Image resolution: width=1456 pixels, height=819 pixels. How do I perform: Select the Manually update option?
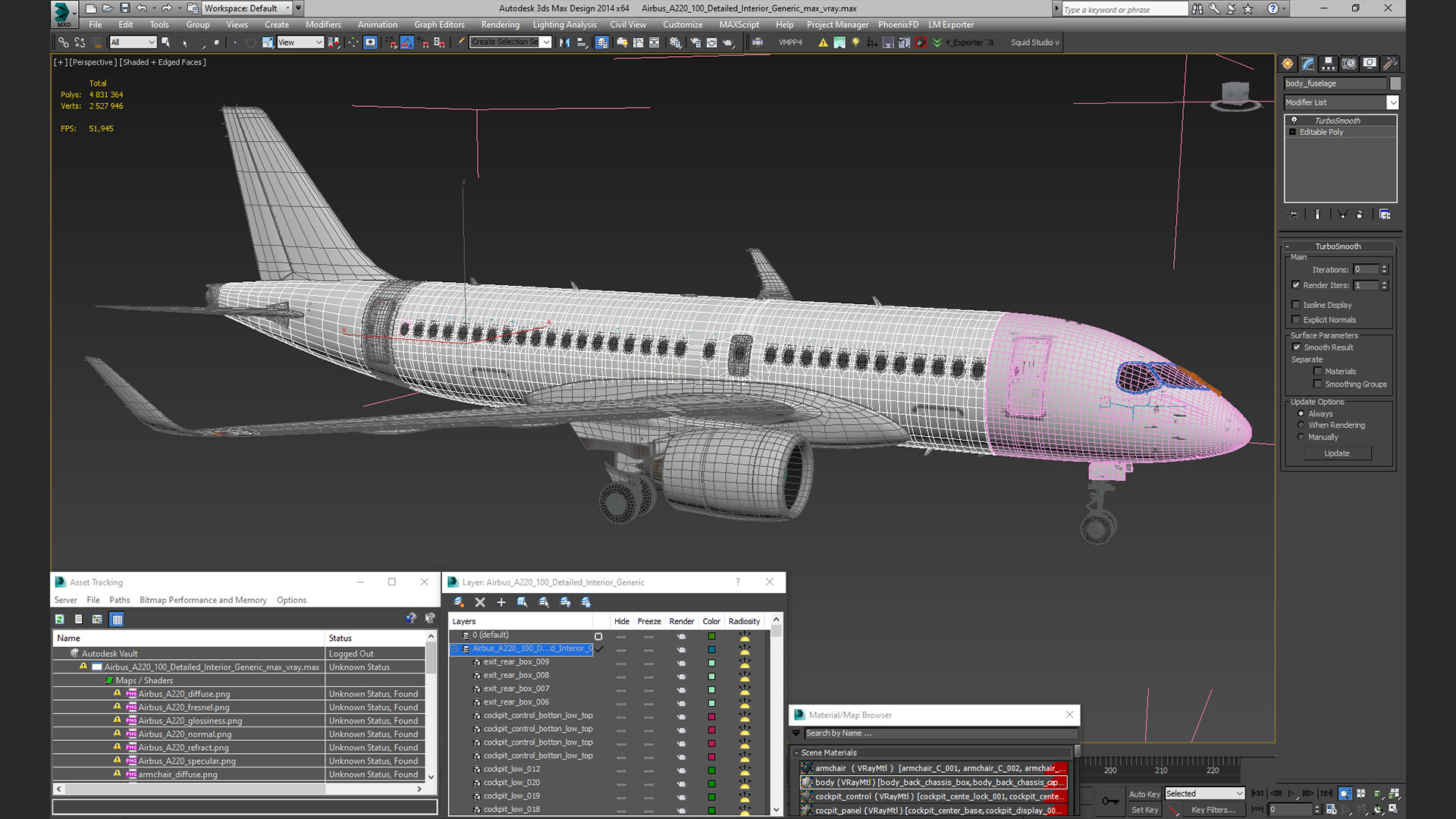1301,438
